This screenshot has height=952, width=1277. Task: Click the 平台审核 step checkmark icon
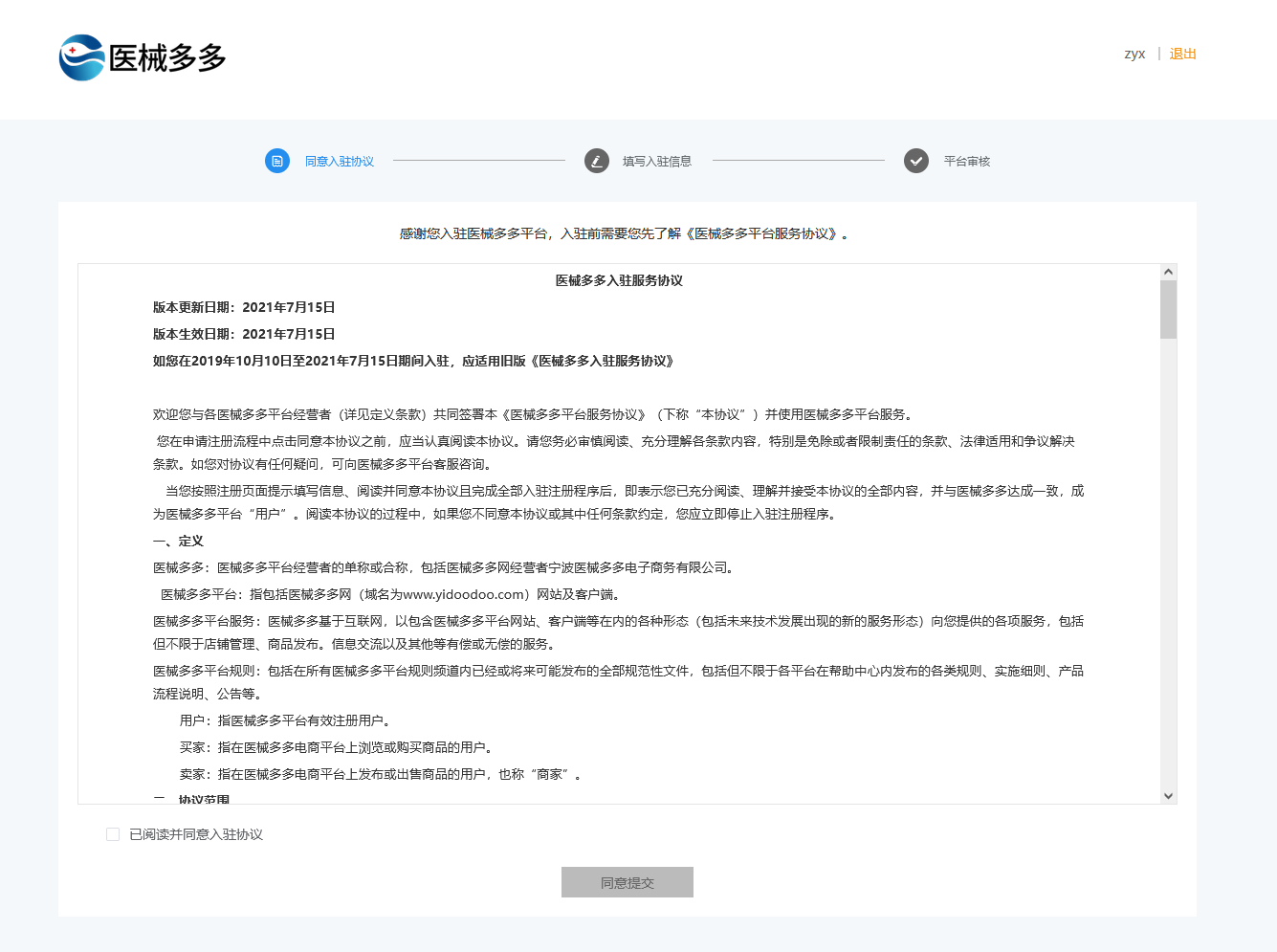coord(916,161)
